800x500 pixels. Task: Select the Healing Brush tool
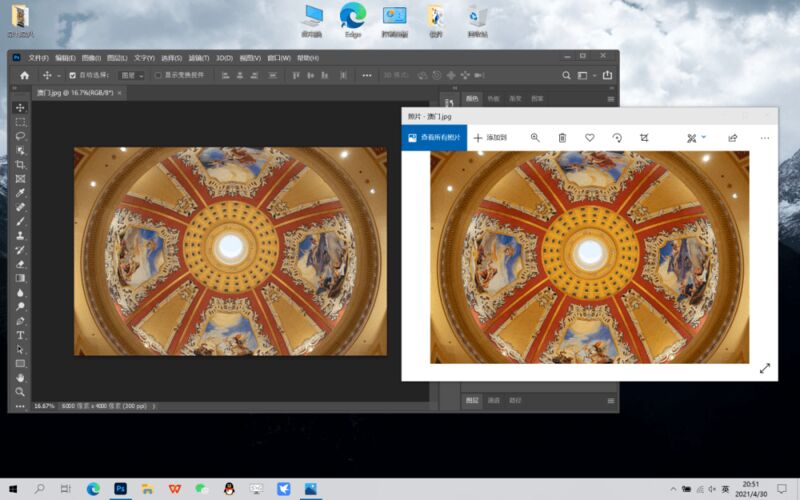(x=20, y=207)
